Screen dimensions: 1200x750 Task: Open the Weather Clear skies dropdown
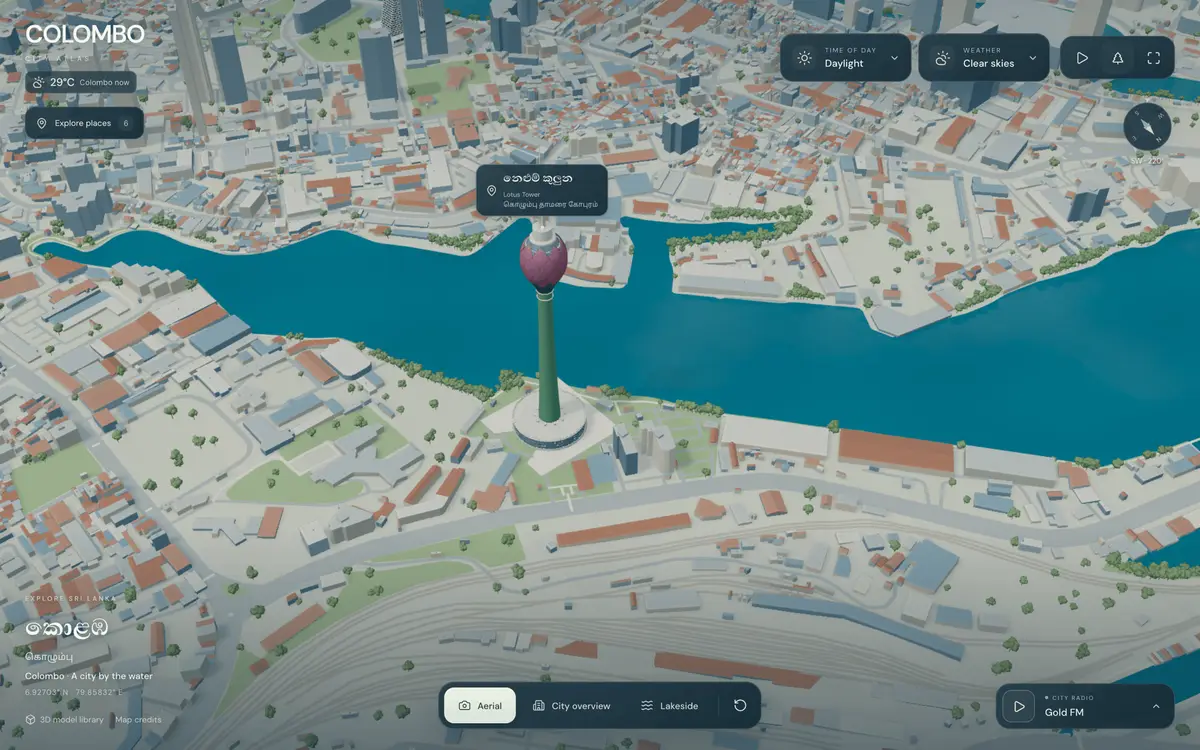[984, 58]
